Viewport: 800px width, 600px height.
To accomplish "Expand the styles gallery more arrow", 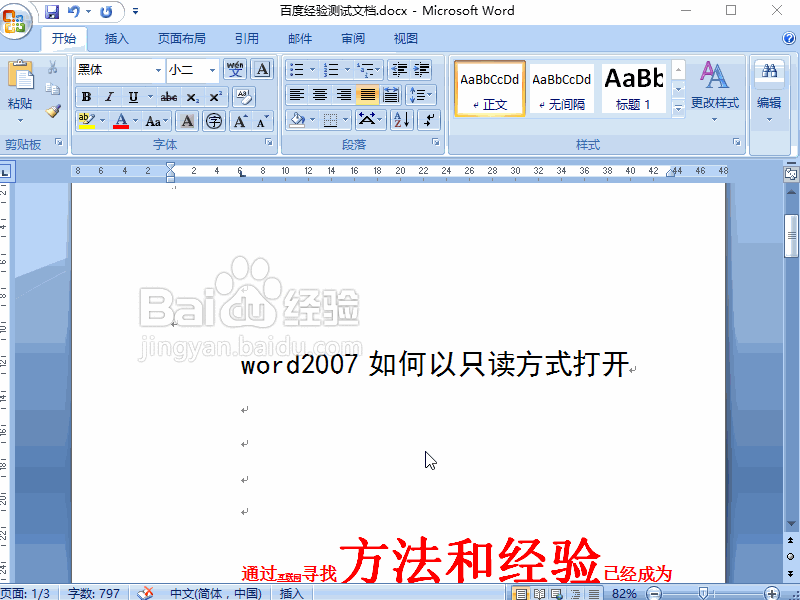I will point(678,108).
